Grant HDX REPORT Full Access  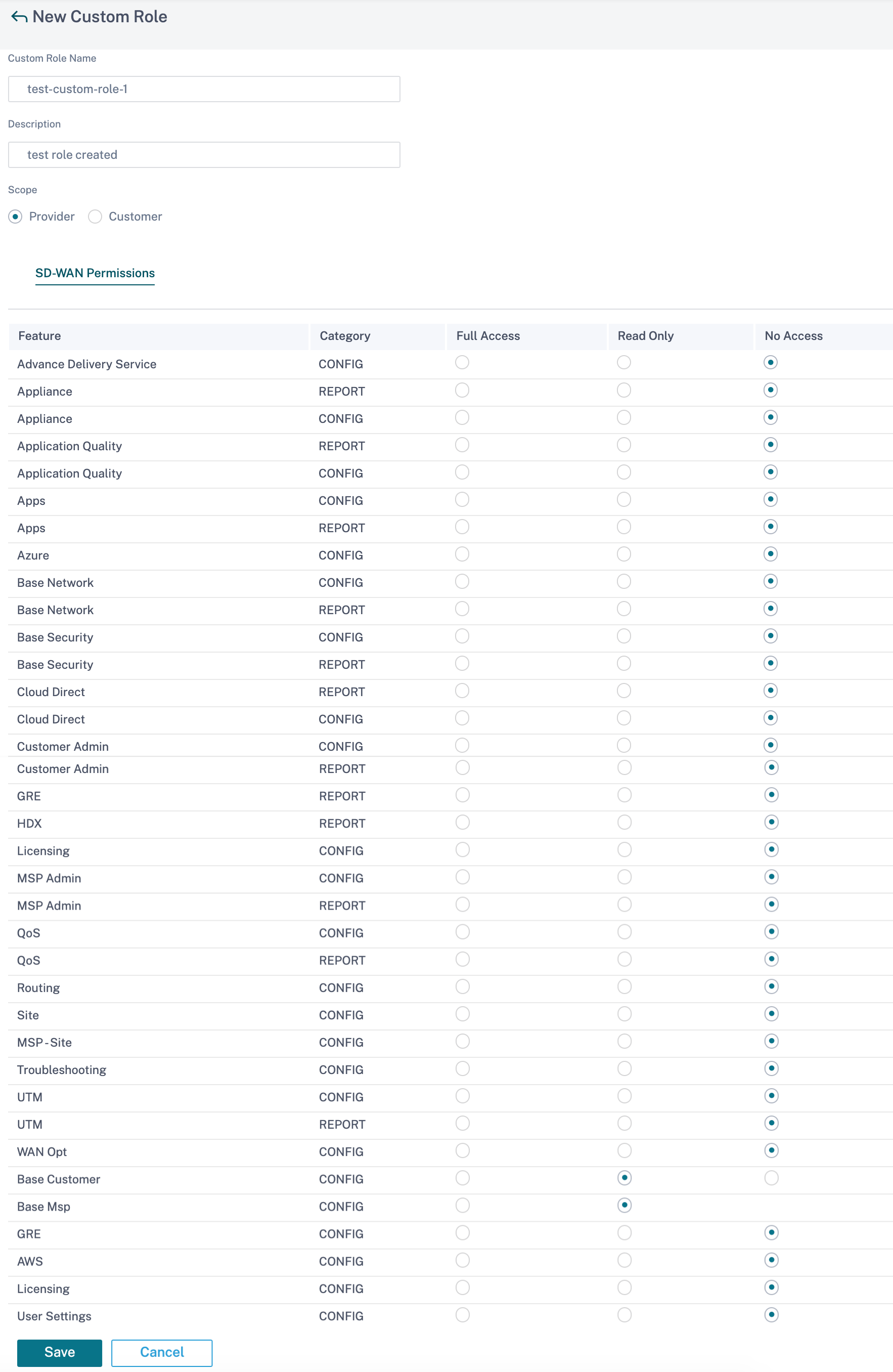pos(463,823)
